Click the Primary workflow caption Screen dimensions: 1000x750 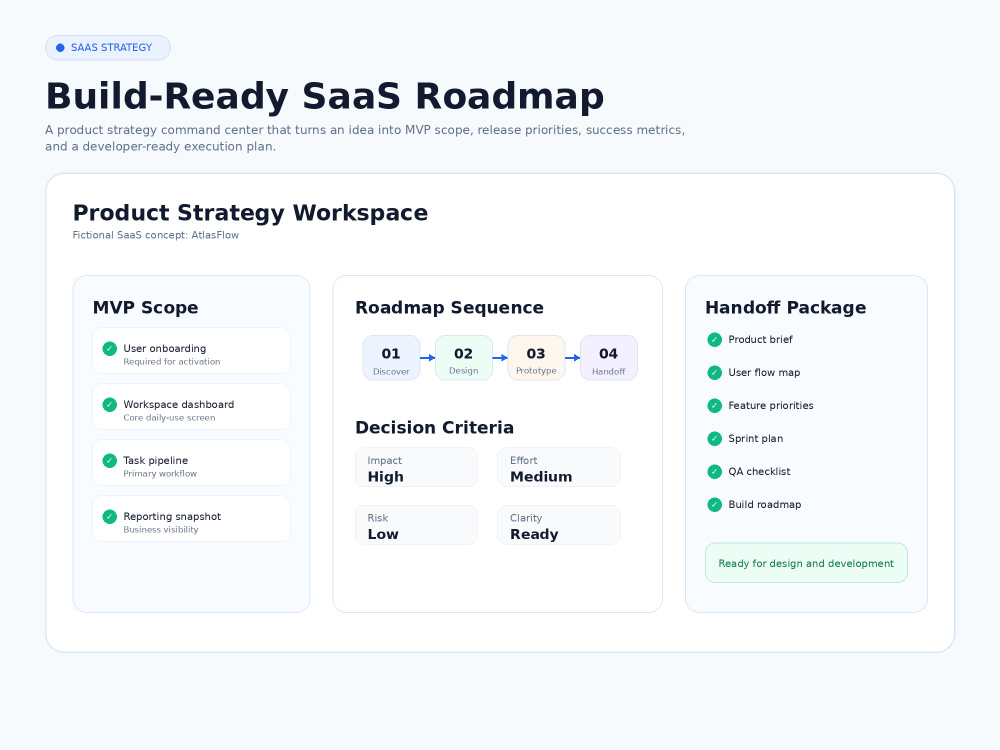point(160,474)
